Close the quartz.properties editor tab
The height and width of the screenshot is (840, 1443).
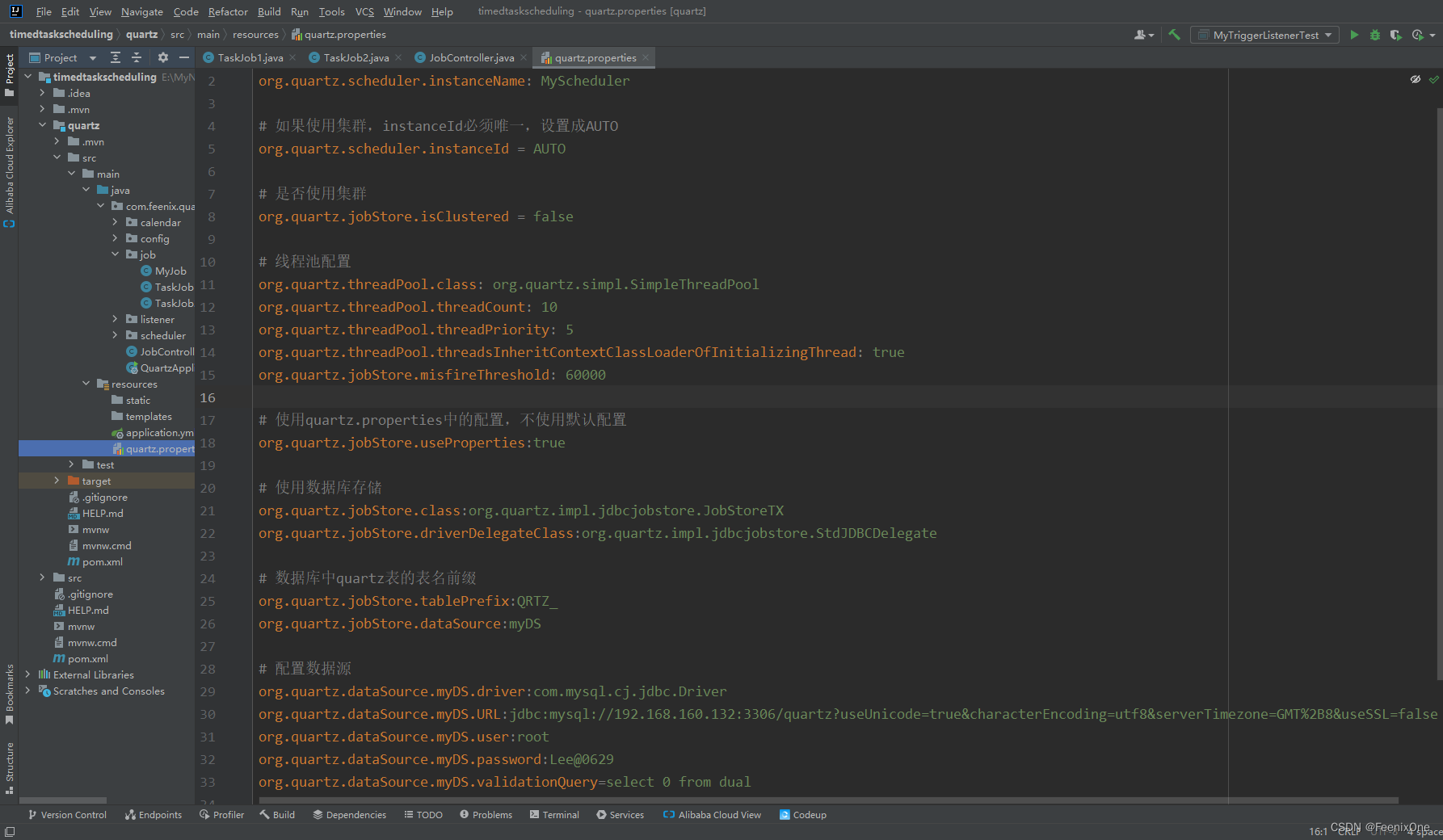[646, 57]
